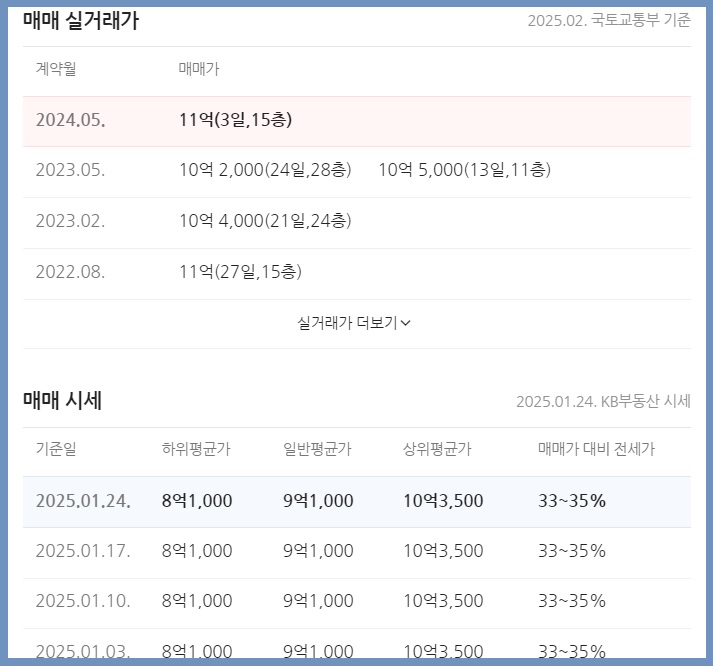Click 하위평균가 8억1,000 in 2025.01.10. row
Image resolution: width=713 pixels, height=666 pixels.
[197, 601]
